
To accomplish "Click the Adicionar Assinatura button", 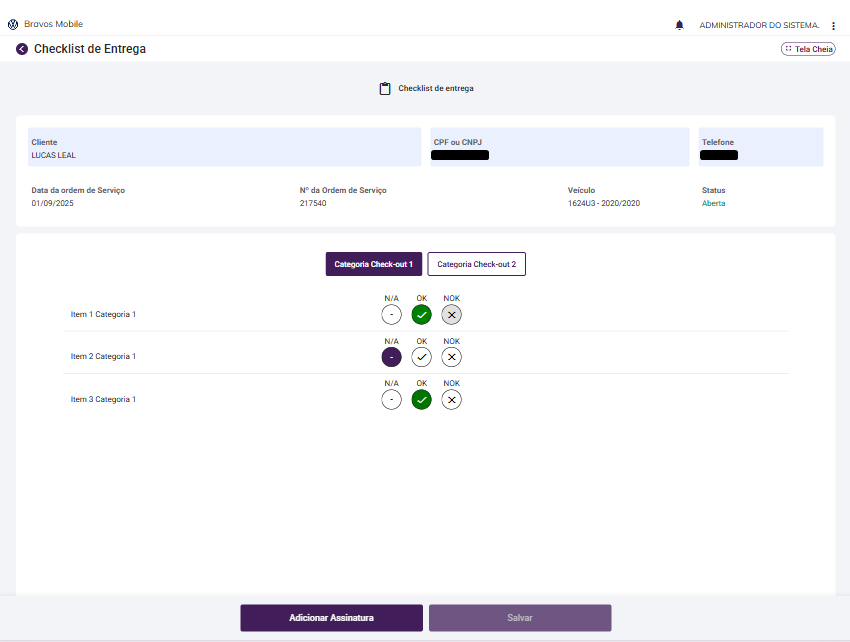I will 331,618.
